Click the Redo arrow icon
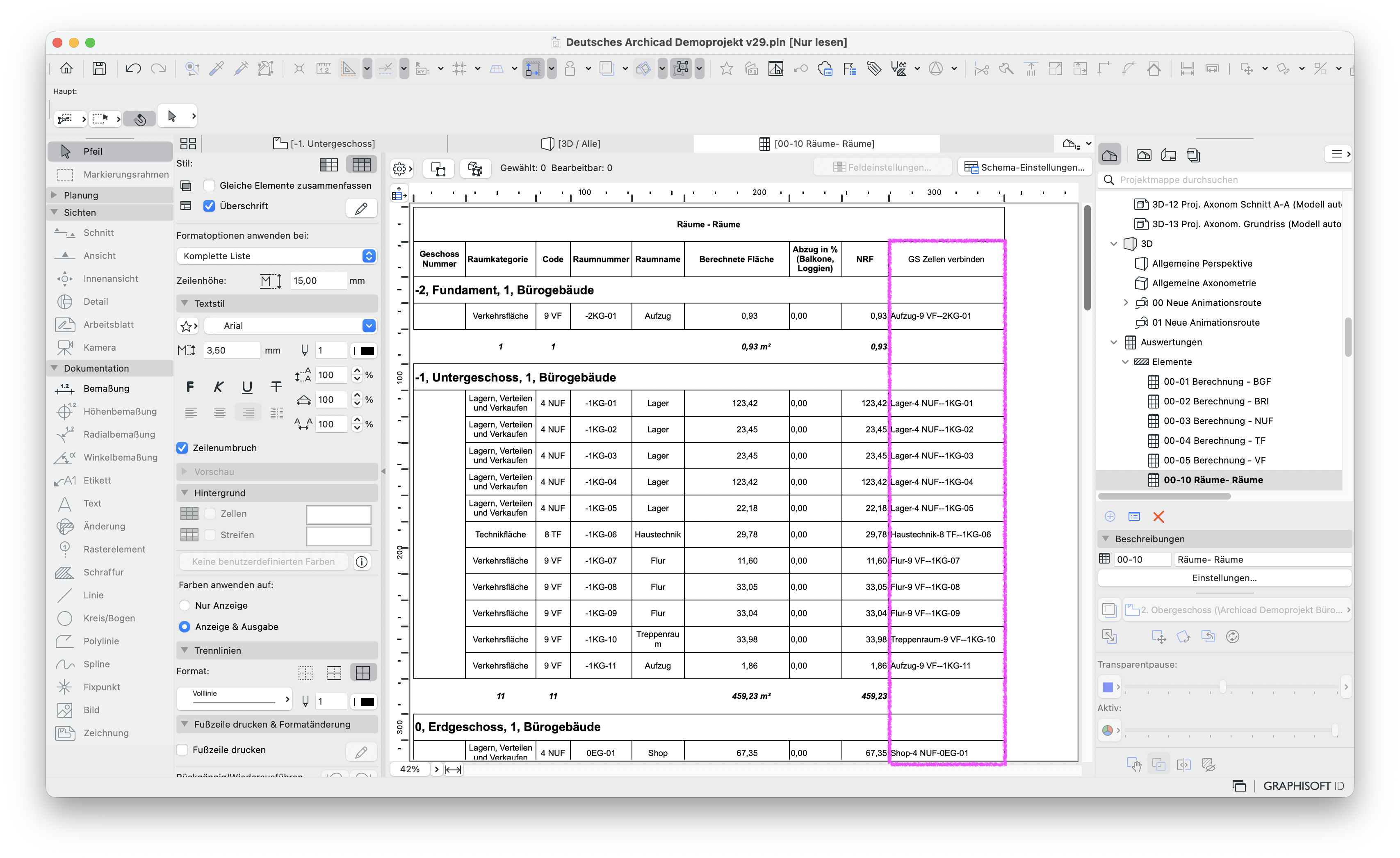 (x=159, y=69)
